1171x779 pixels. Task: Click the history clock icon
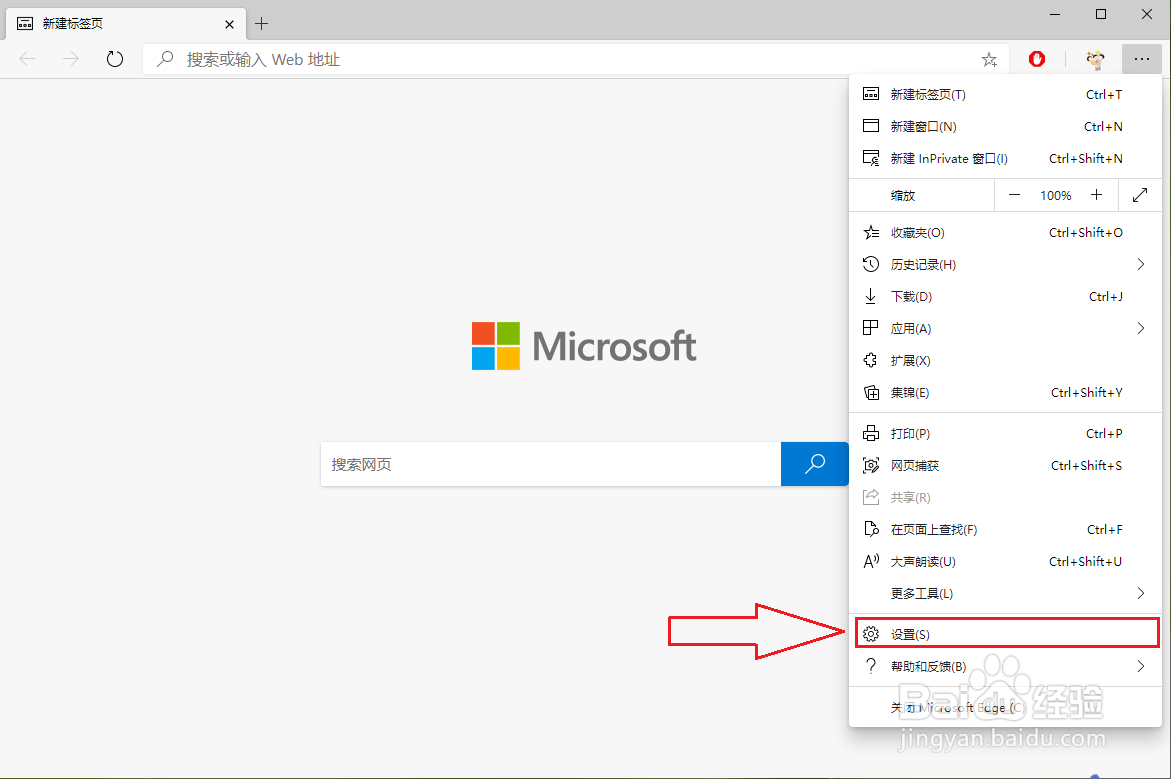click(x=871, y=264)
